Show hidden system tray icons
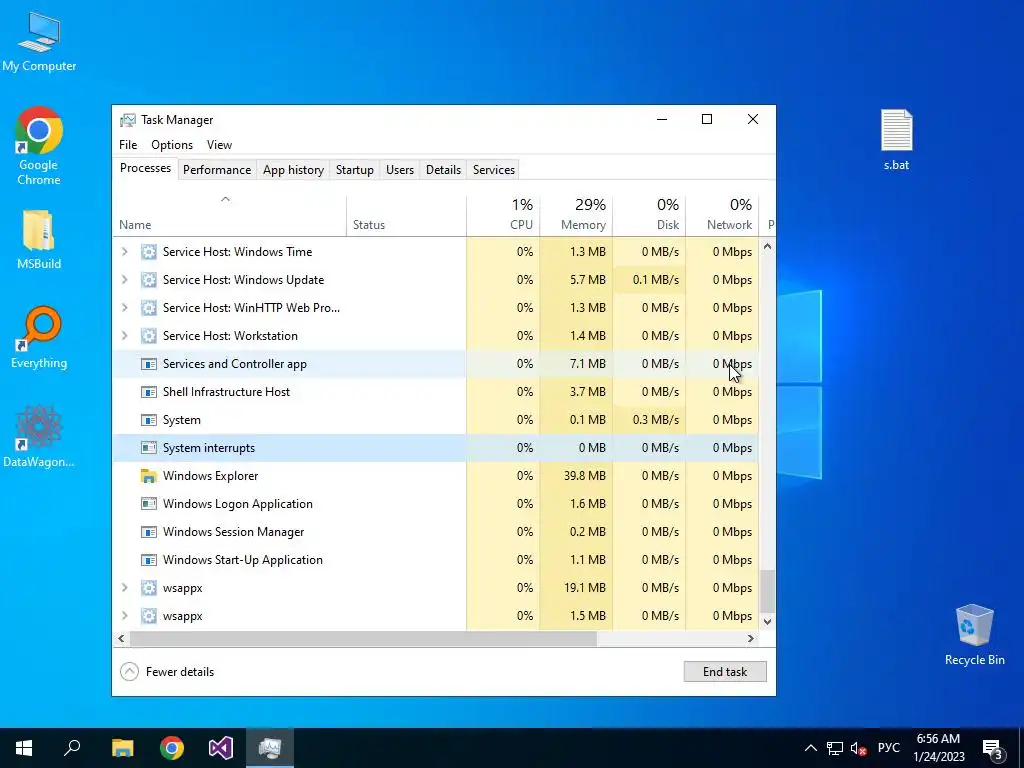1024x768 pixels. click(x=810, y=748)
